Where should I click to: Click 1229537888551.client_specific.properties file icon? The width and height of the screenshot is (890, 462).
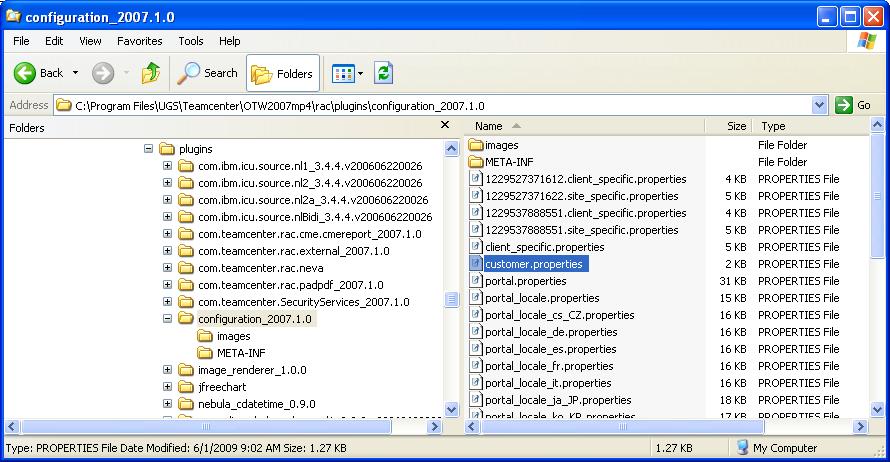click(476, 213)
